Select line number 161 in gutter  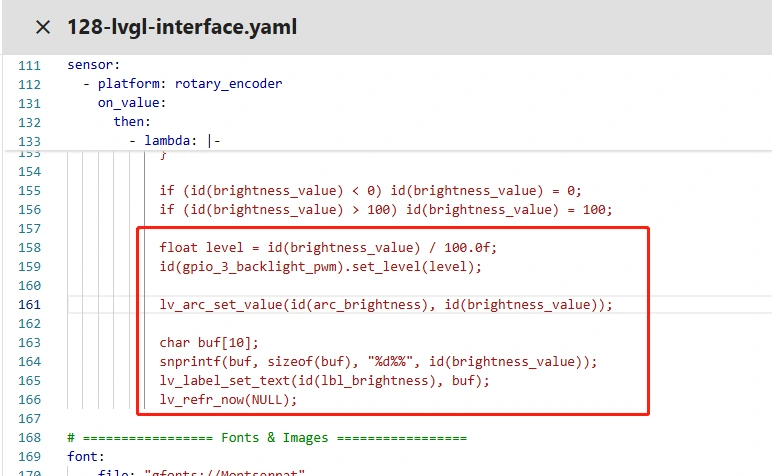click(29, 304)
